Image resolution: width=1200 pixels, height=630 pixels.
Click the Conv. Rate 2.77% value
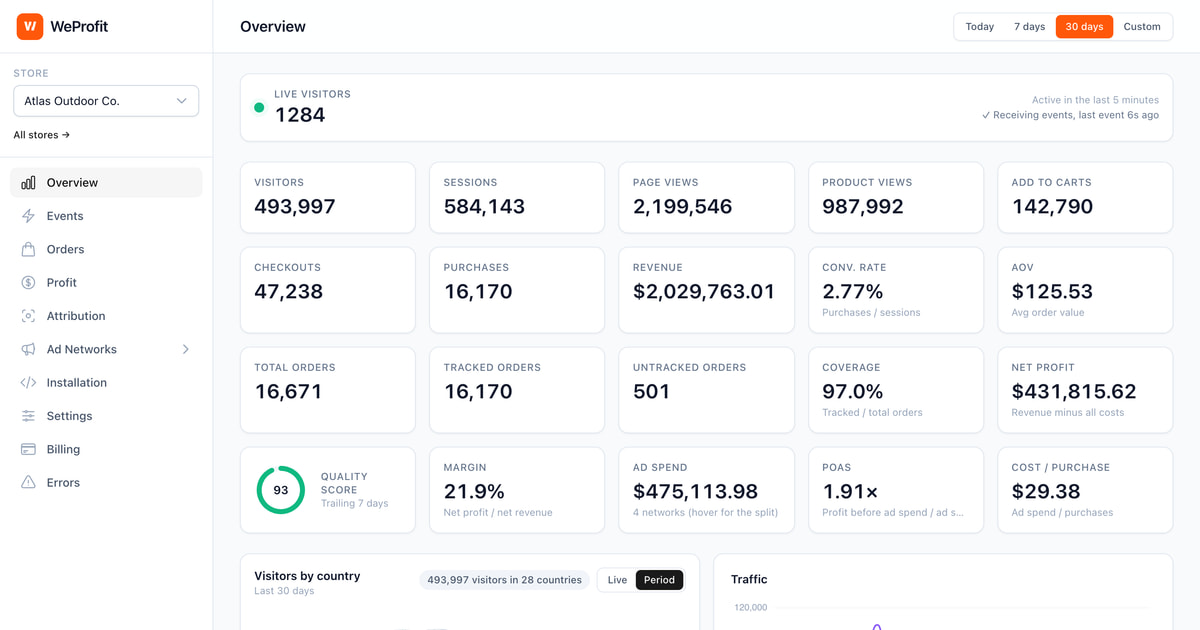853,292
